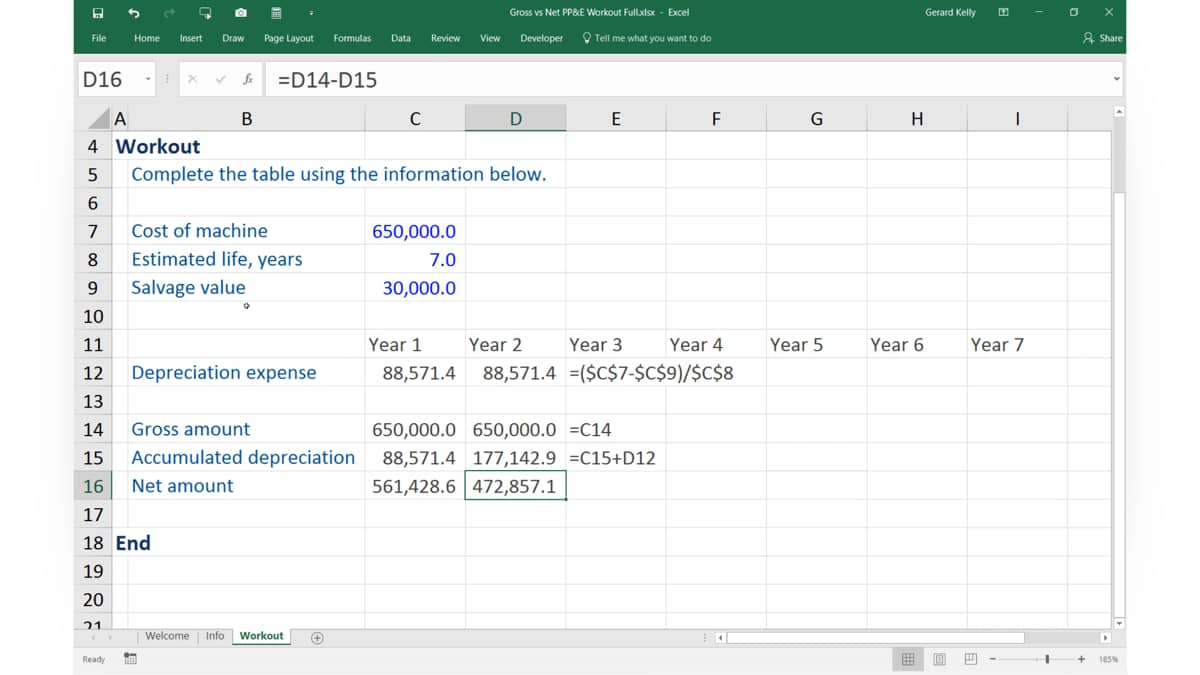The height and width of the screenshot is (675, 1200).
Task: Click the zoom slider handle
Action: click(1047, 660)
